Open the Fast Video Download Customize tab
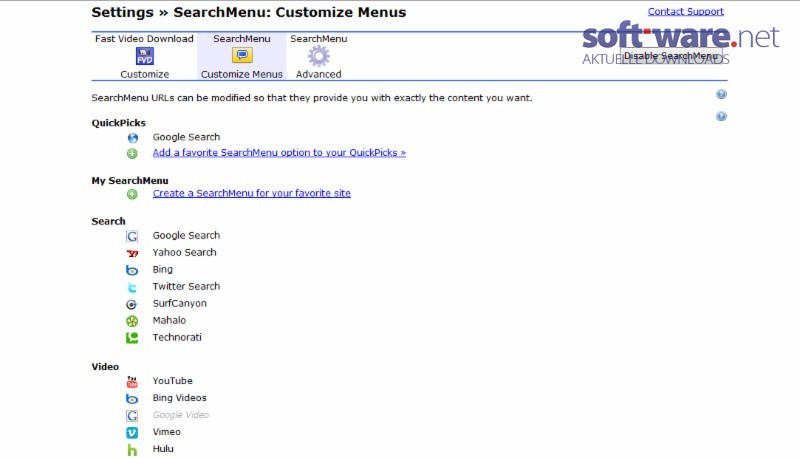800x458 pixels. [144, 56]
